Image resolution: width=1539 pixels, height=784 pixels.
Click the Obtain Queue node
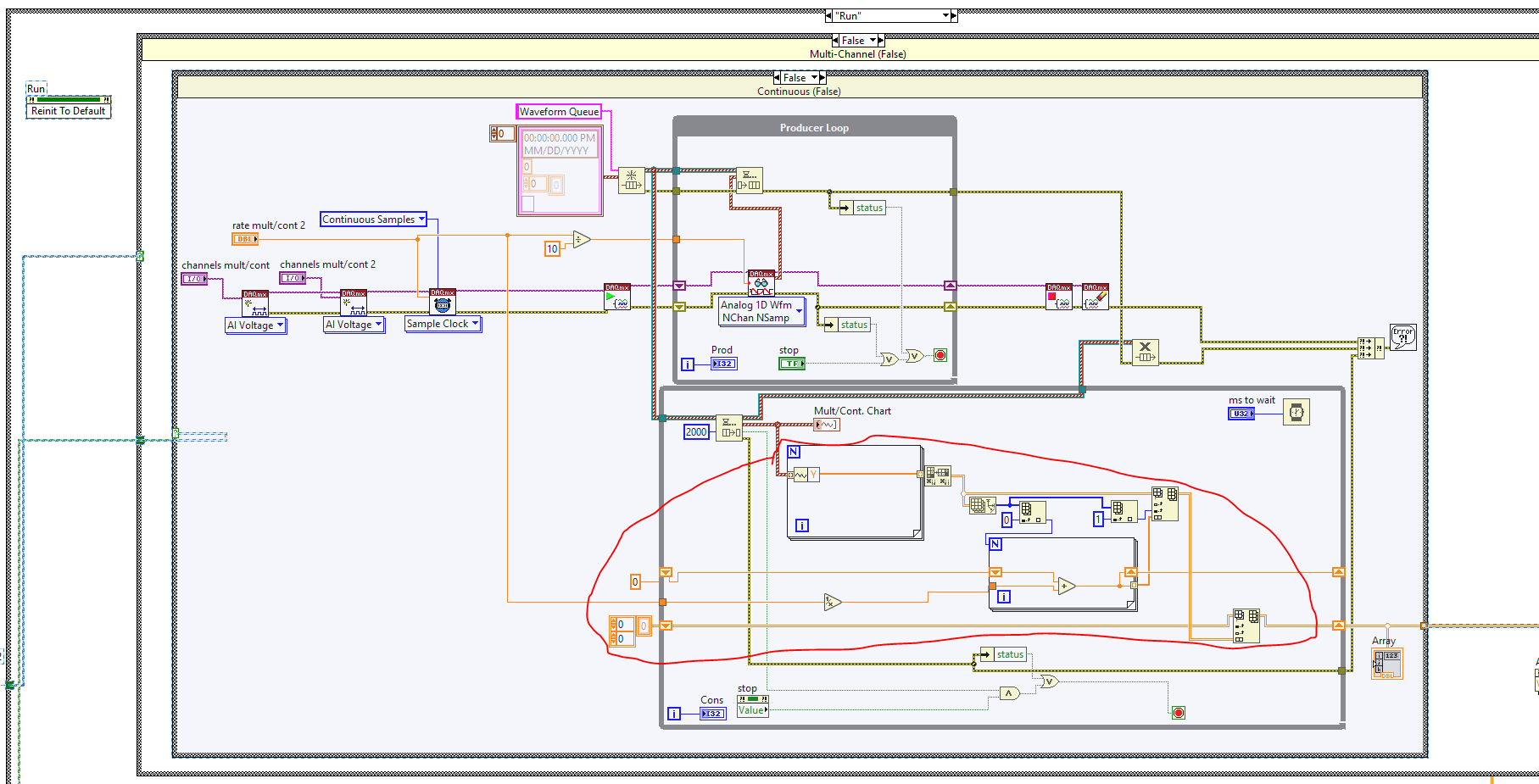pos(631,181)
